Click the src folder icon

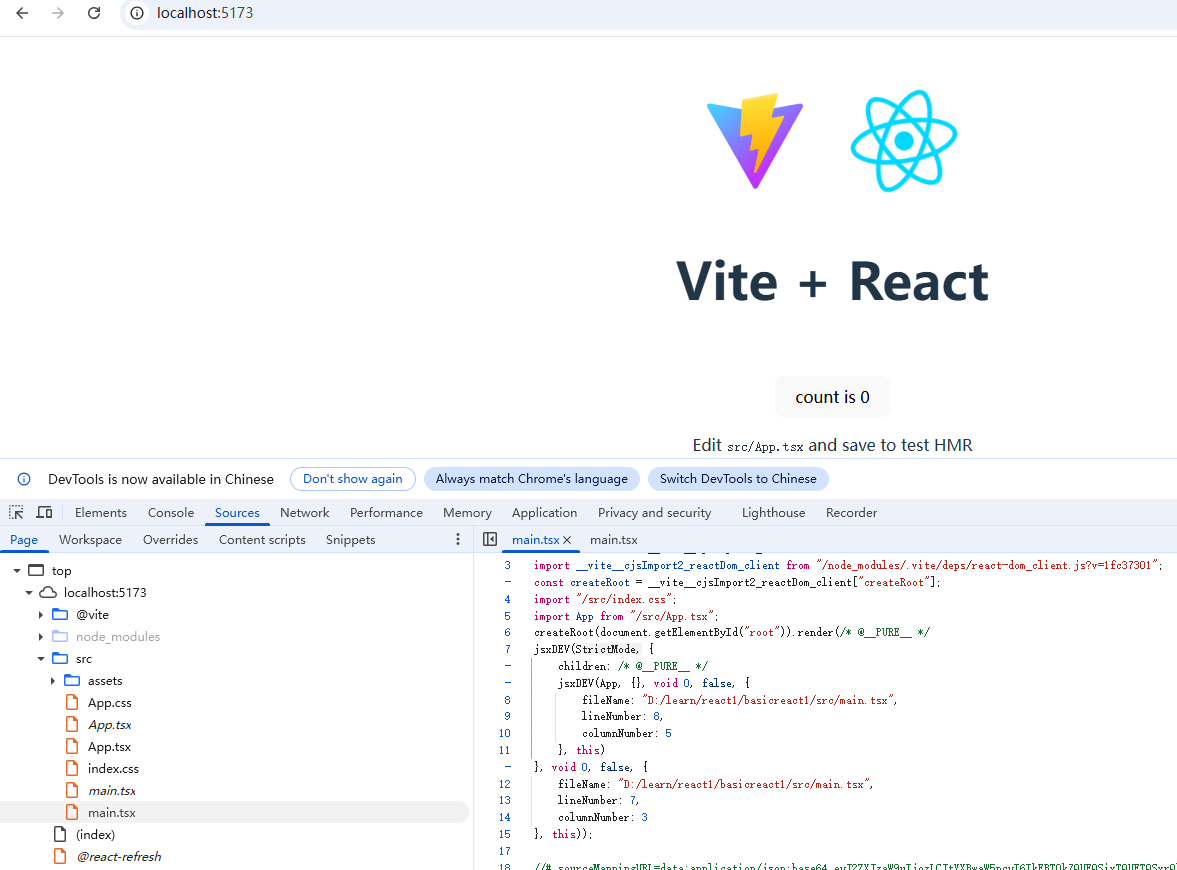point(60,658)
